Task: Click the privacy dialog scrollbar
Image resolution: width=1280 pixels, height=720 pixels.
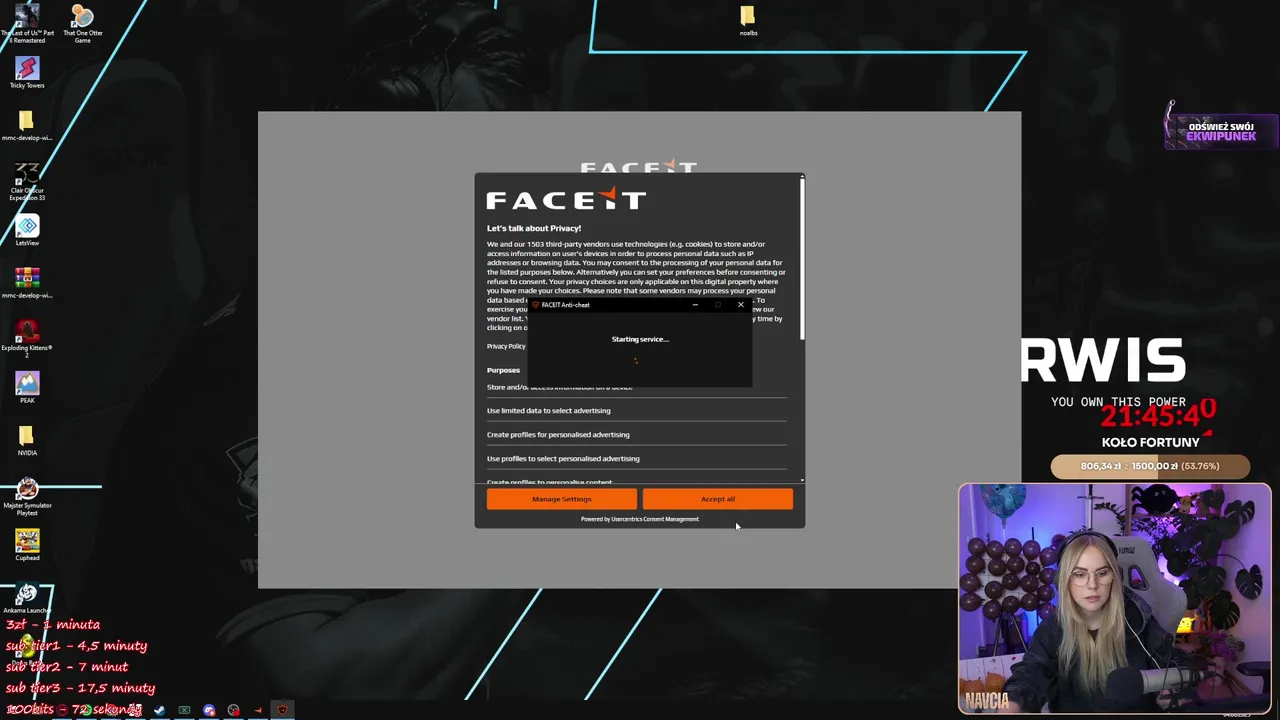Action: click(x=802, y=260)
